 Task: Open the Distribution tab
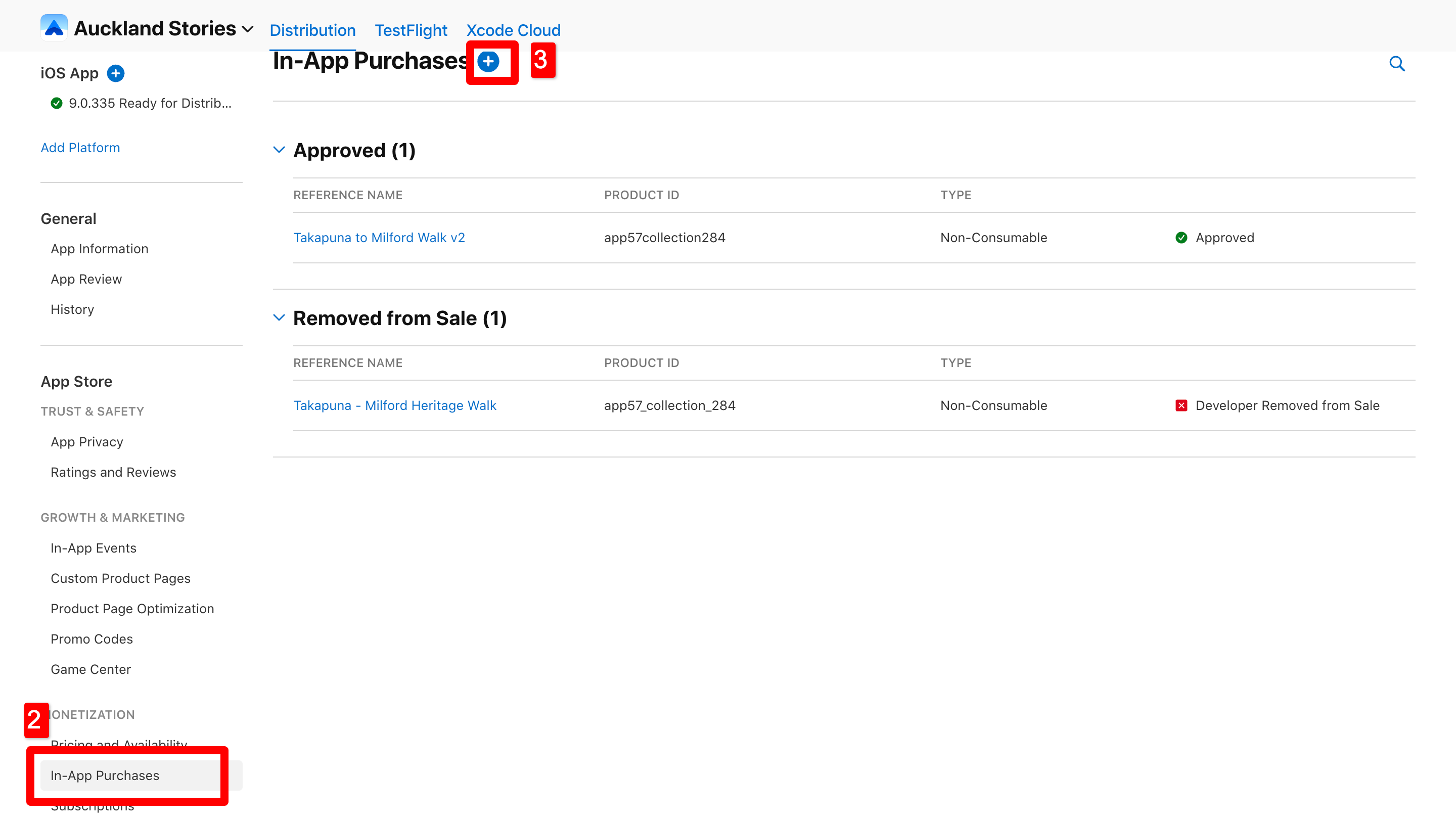[x=312, y=30]
